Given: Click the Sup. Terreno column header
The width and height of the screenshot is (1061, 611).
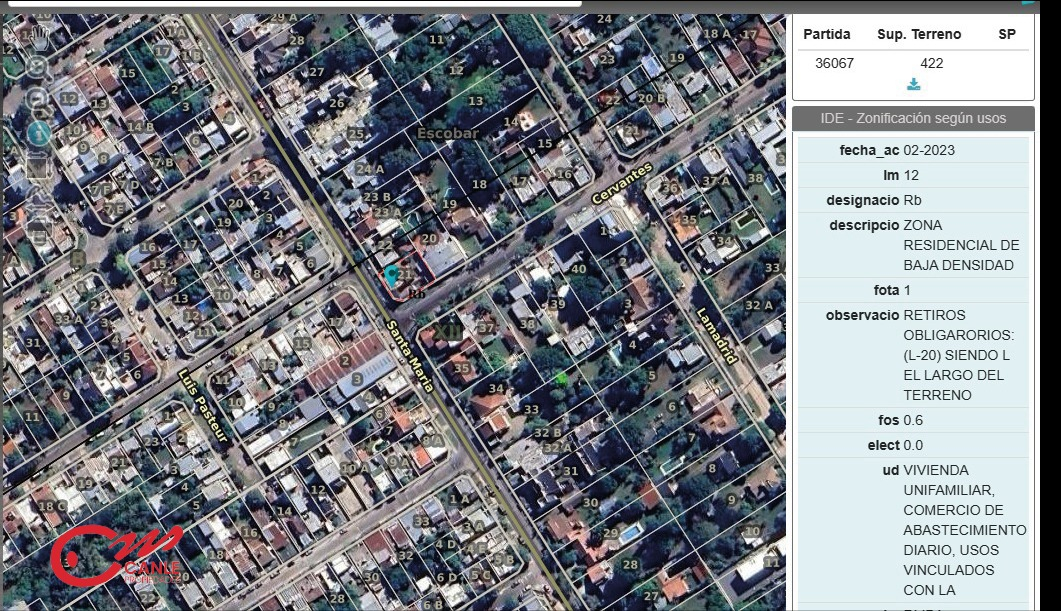Looking at the screenshot, I should tap(919, 35).
